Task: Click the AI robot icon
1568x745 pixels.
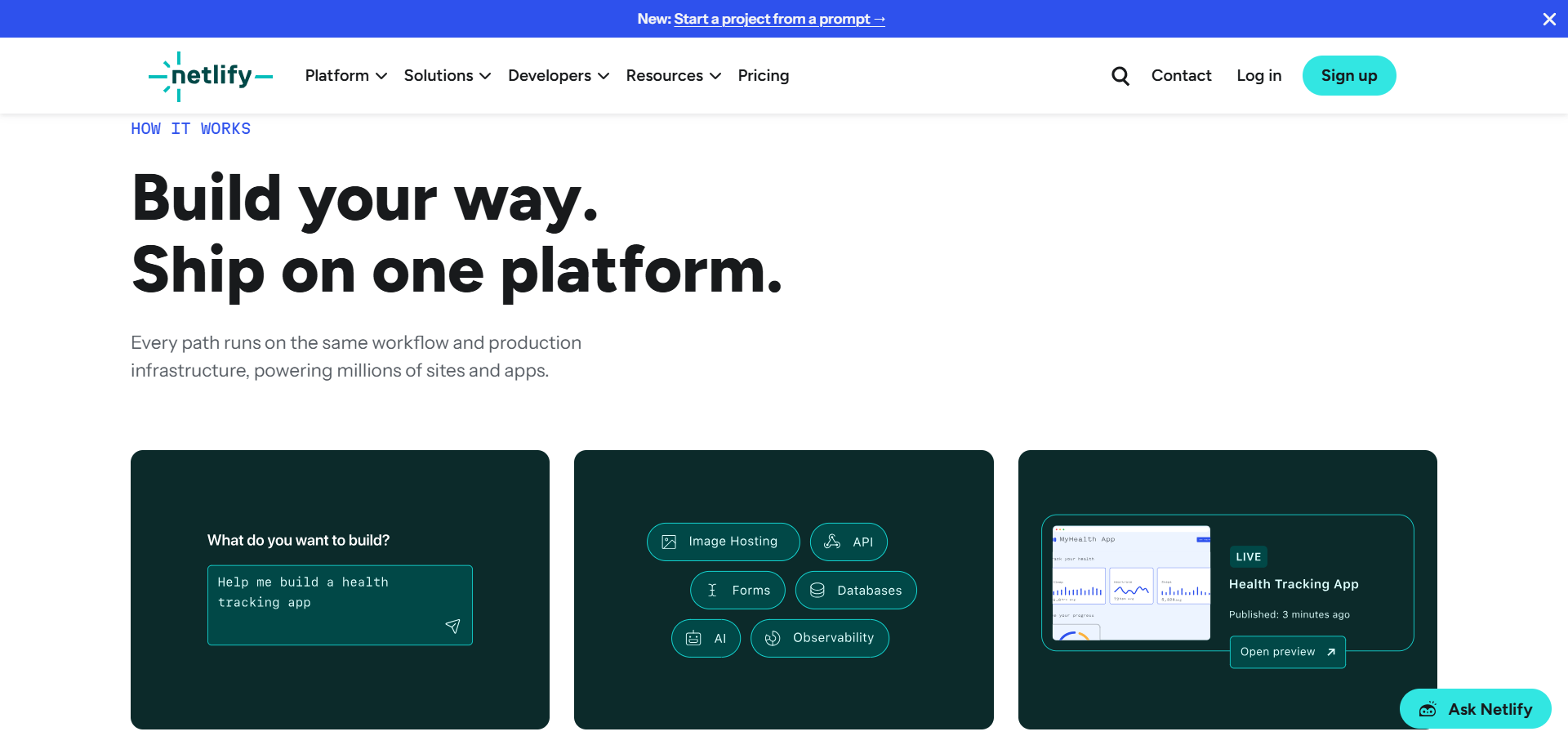Action: pos(693,638)
